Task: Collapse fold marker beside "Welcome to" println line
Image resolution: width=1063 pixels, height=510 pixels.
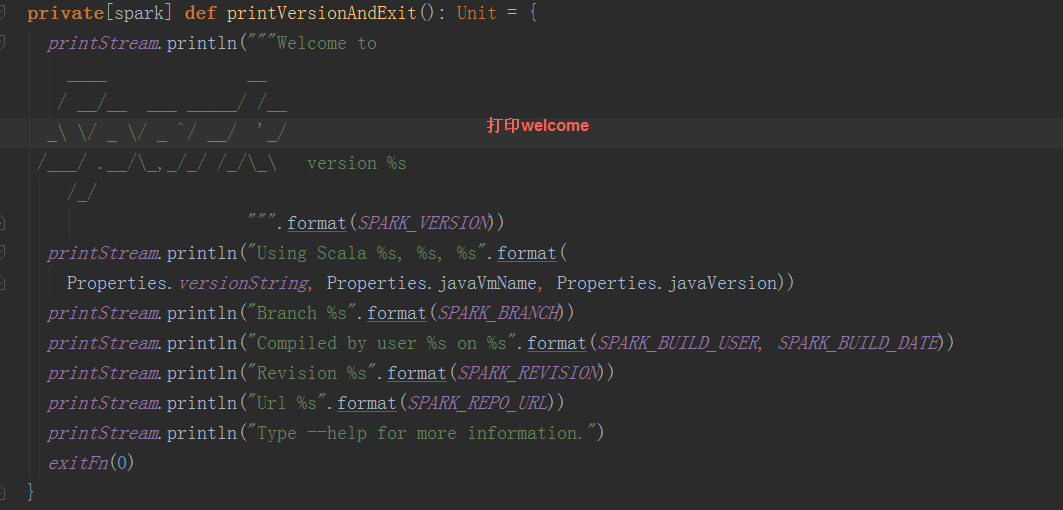Action: tap(2, 43)
